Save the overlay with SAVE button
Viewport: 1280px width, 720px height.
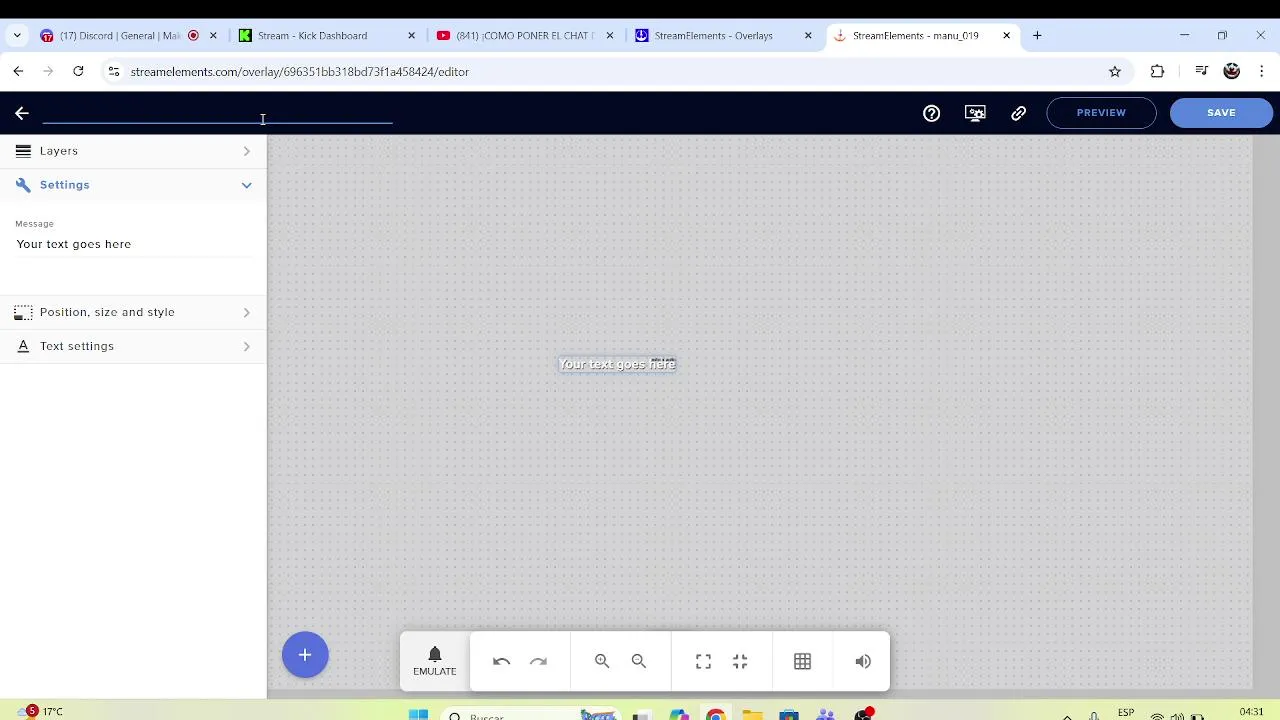1221,113
